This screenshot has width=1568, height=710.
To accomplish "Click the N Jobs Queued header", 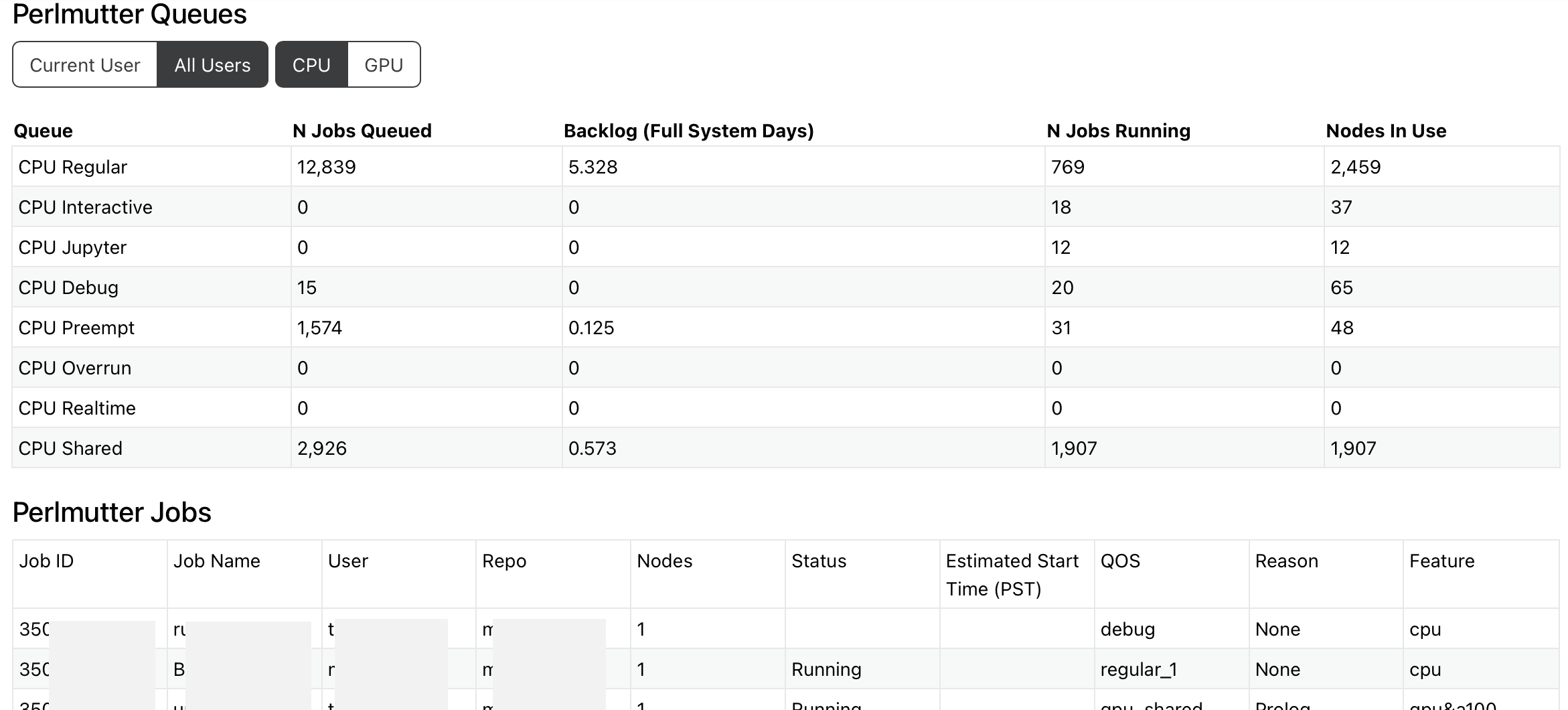I will click(x=362, y=131).
